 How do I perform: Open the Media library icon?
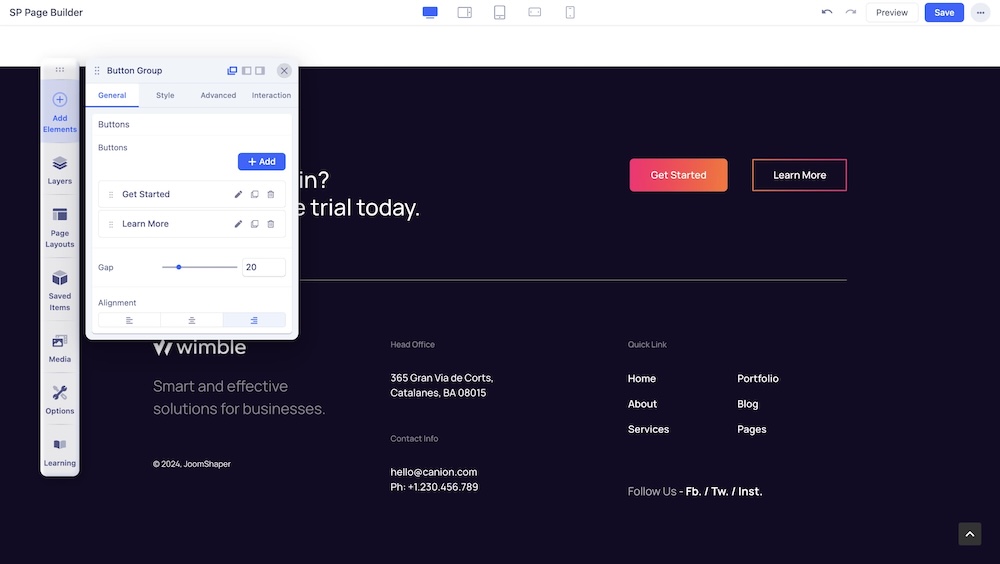click(x=59, y=347)
